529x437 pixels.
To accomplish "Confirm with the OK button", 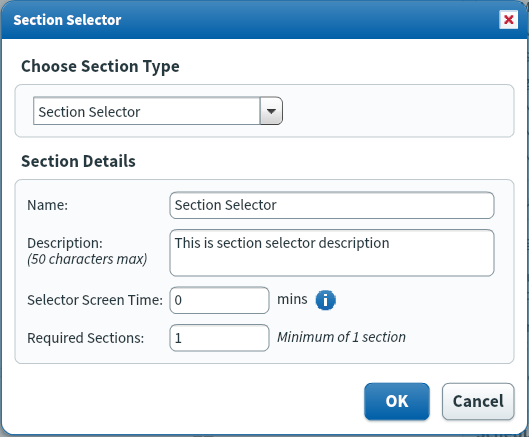I will pos(397,401).
